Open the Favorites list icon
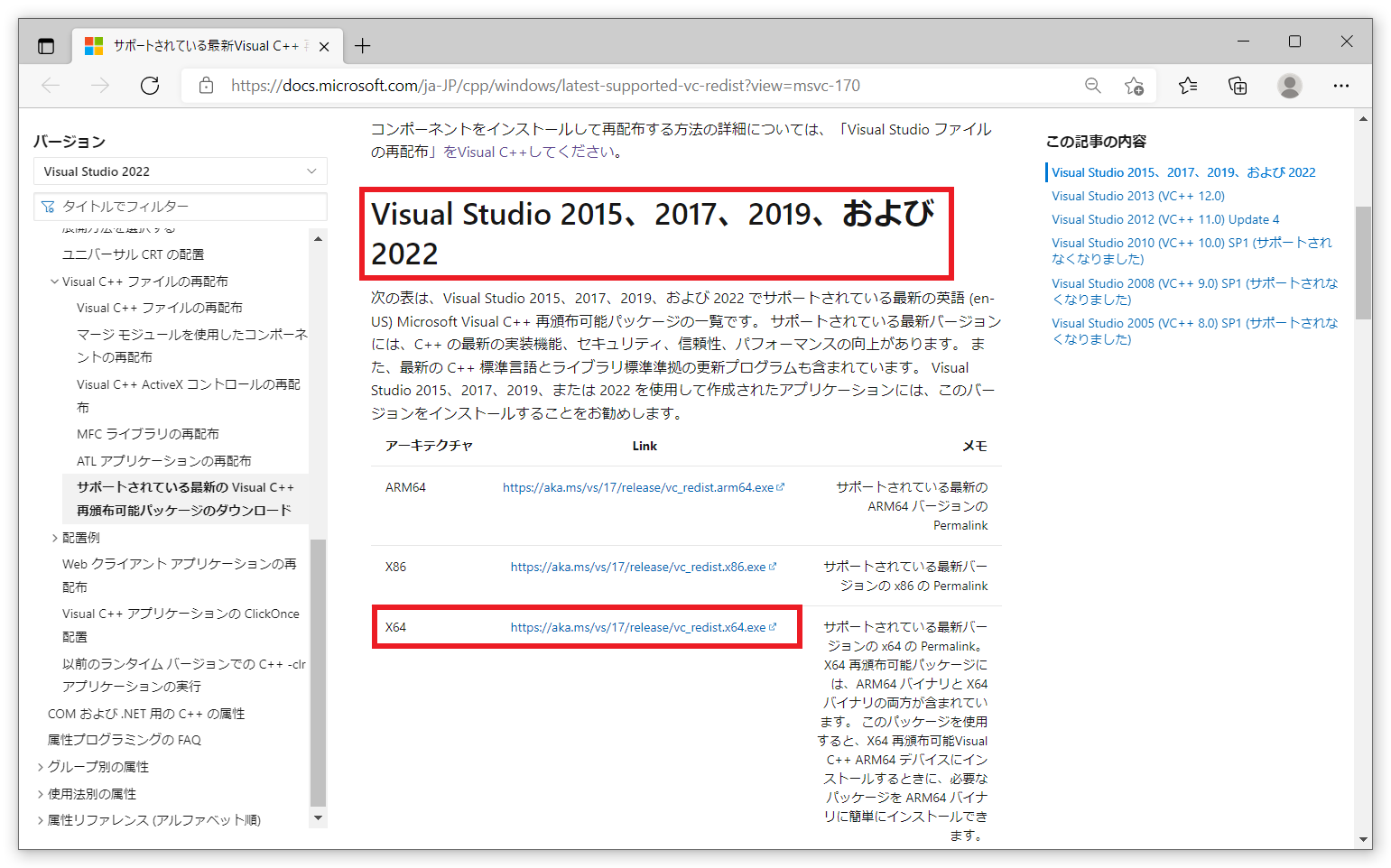Viewport: 1391px width, 868px height. click(1188, 86)
